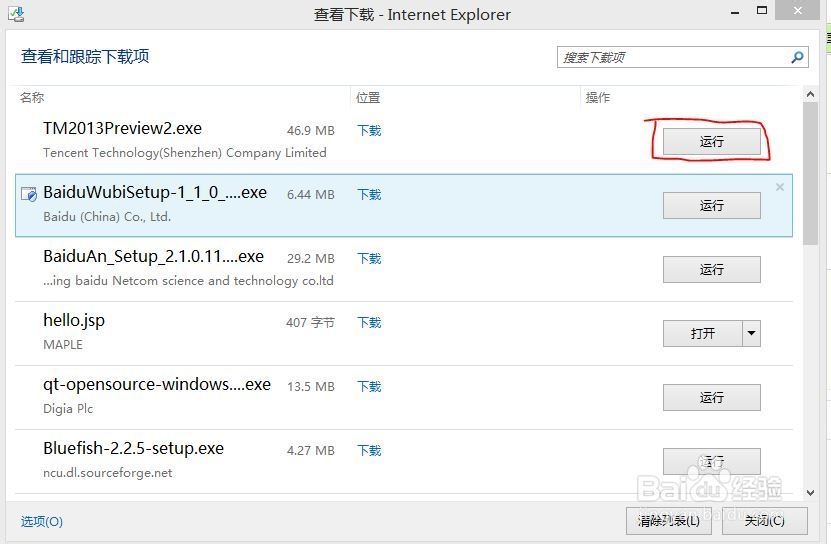This screenshot has width=831, height=544.
Task: Click the 位置 column header
Action: pyautogui.click(x=368, y=98)
